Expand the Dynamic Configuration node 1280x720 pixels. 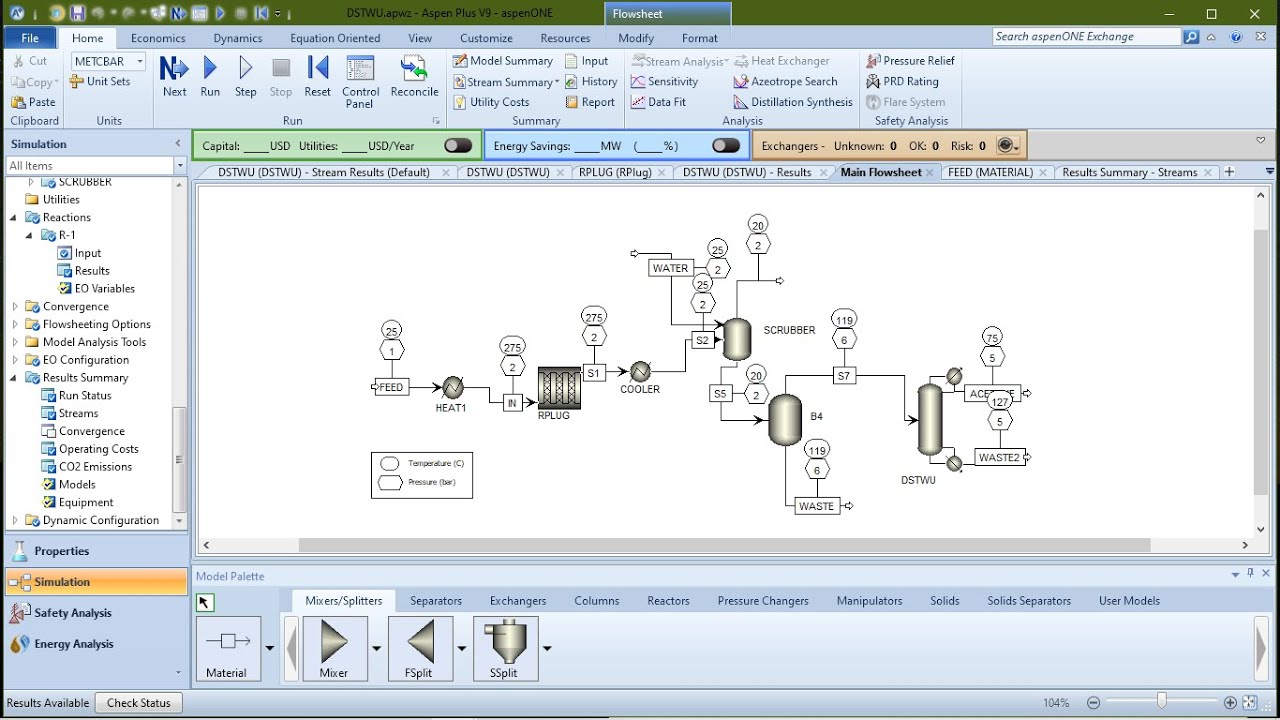coord(14,521)
